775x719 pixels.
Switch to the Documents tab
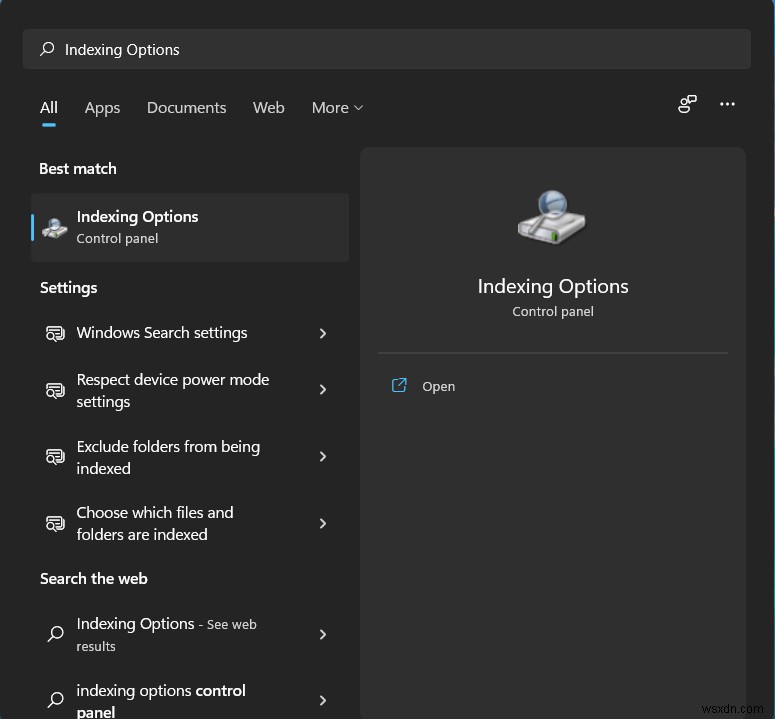[186, 108]
